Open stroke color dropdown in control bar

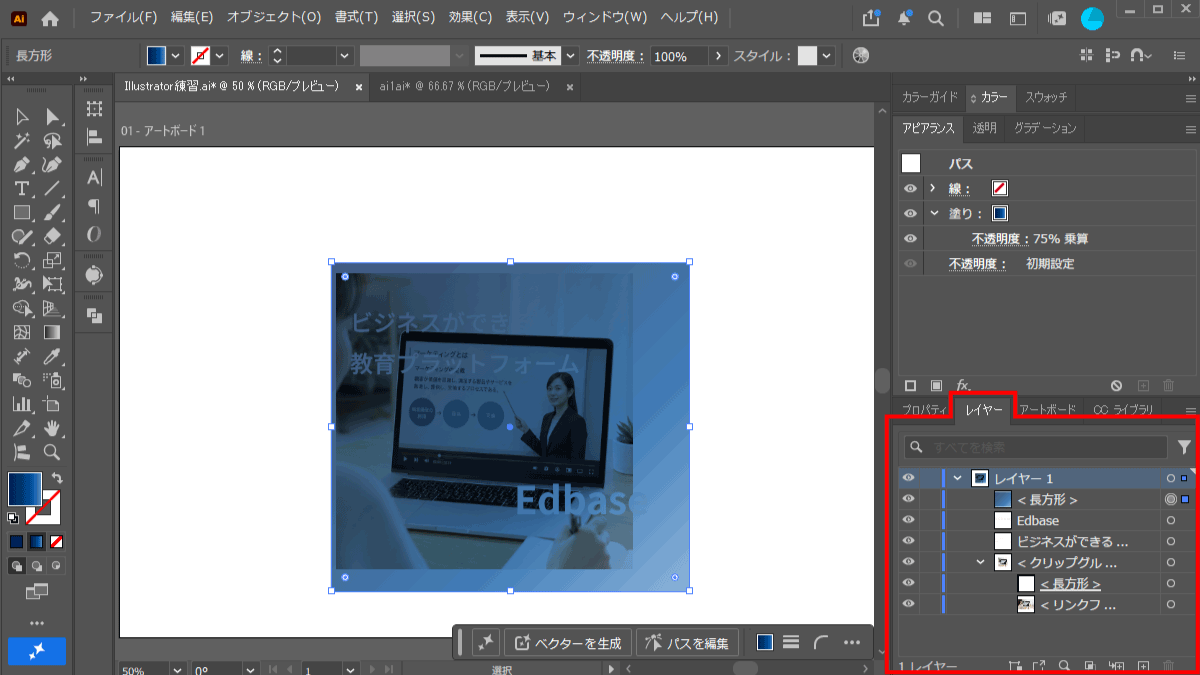click(x=219, y=56)
